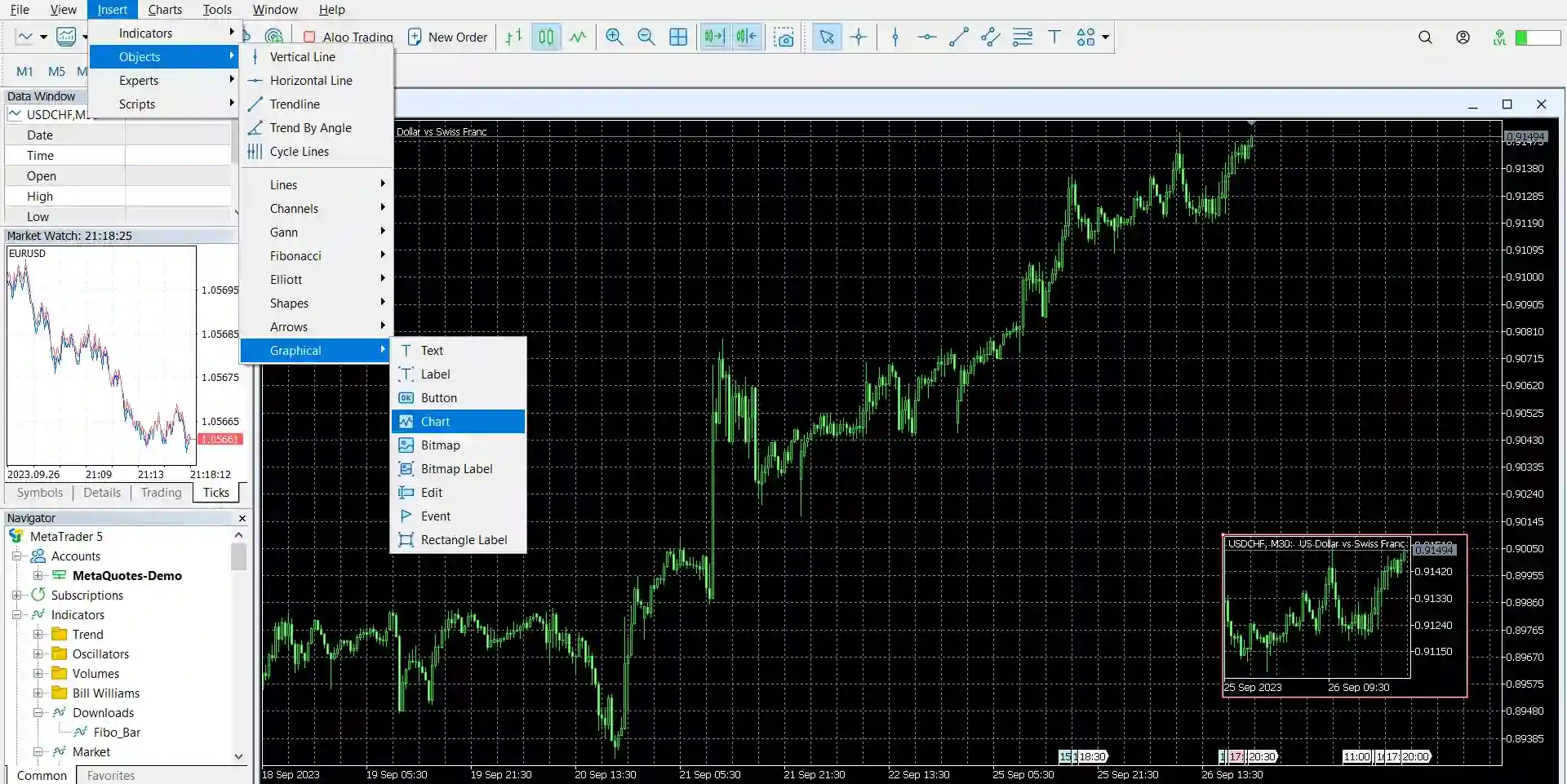Open the Charts menu

click(165, 10)
